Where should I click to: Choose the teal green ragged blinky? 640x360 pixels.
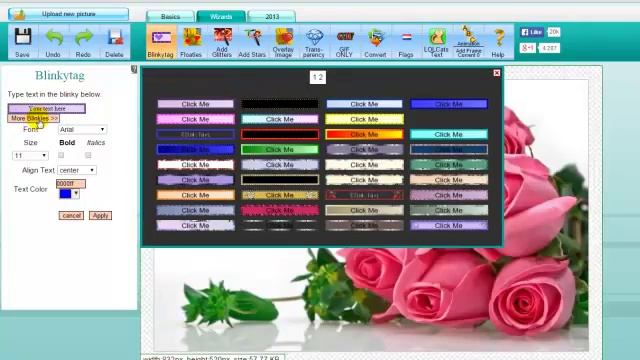click(x=449, y=164)
